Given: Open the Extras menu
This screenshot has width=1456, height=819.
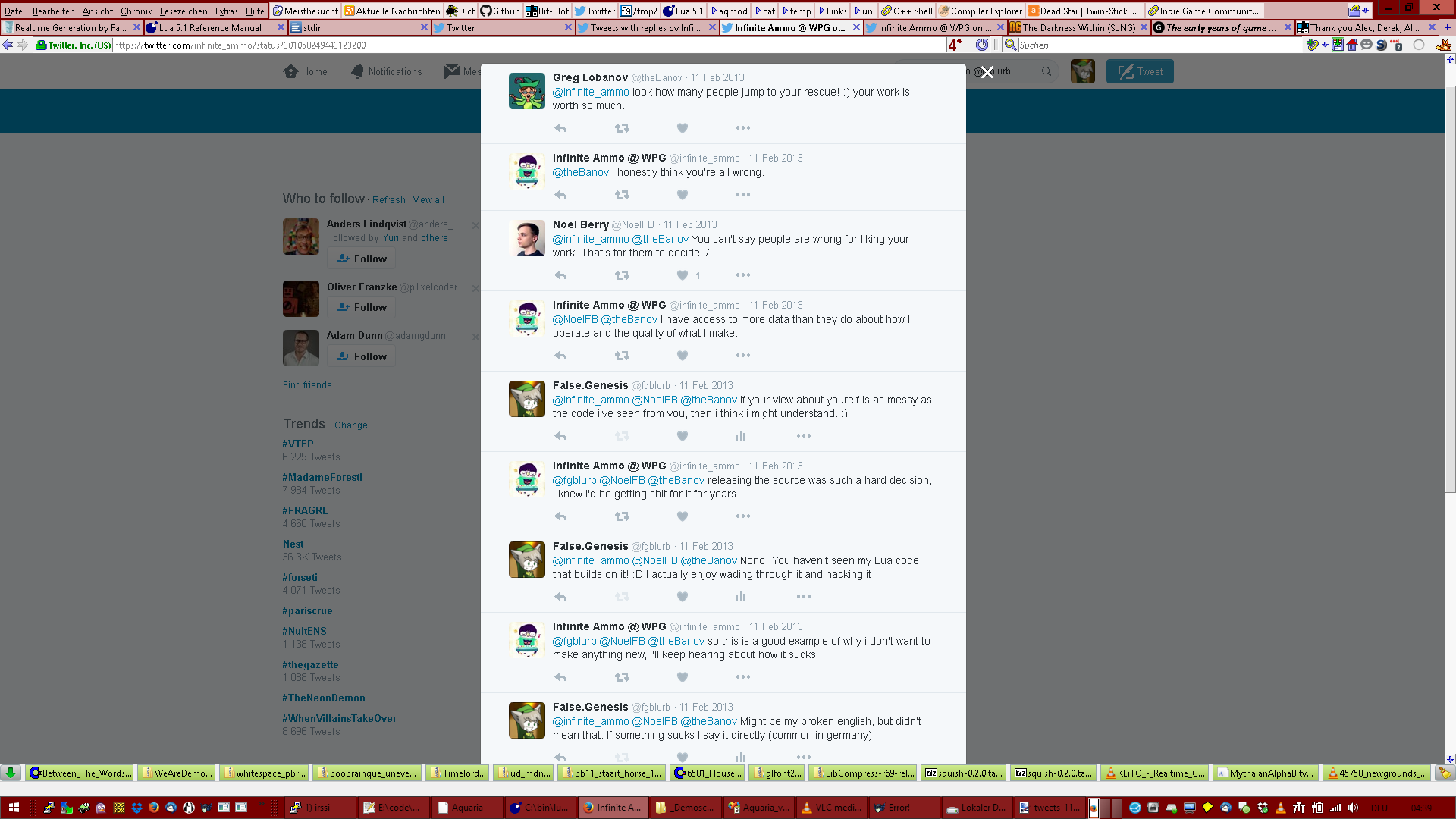Looking at the screenshot, I should click(x=226, y=11).
